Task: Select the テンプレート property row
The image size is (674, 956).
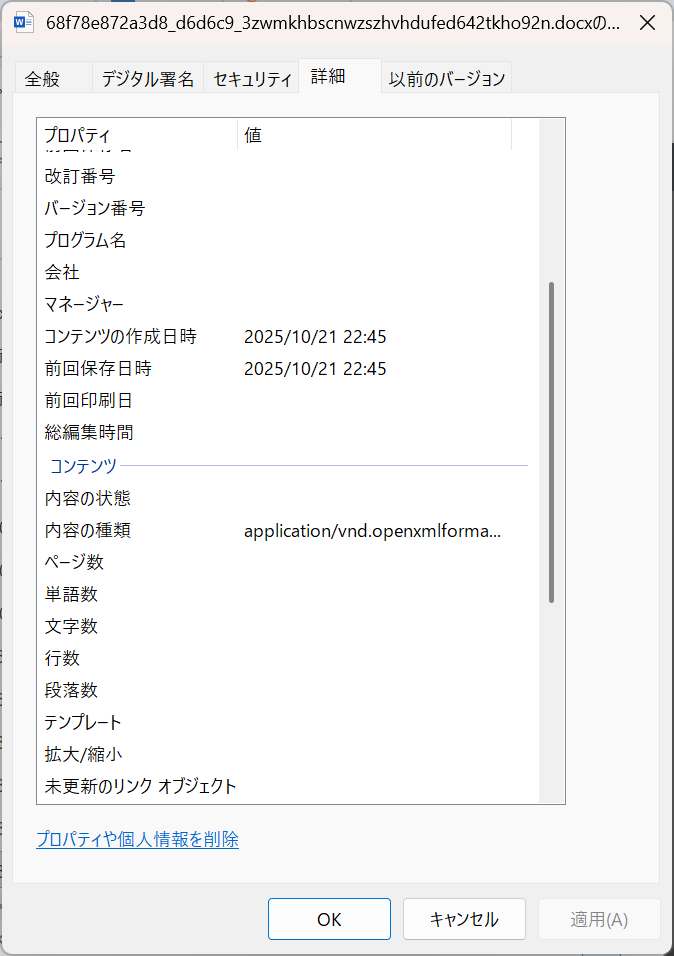Action: click(x=83, y=722)
